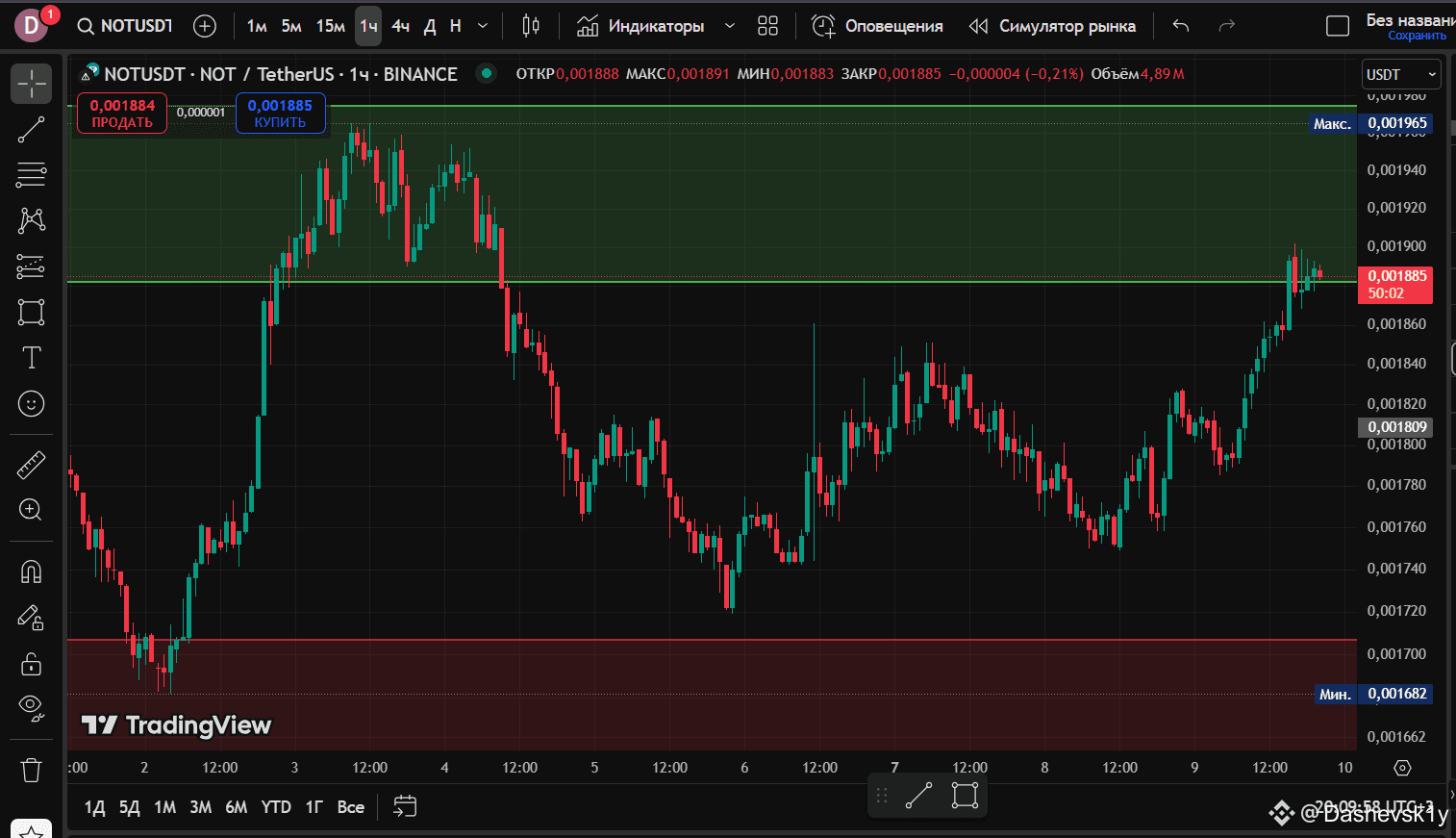
Task: Hide all drawings with eye icon
Action: pyautogui.click(x=31, y=708)
